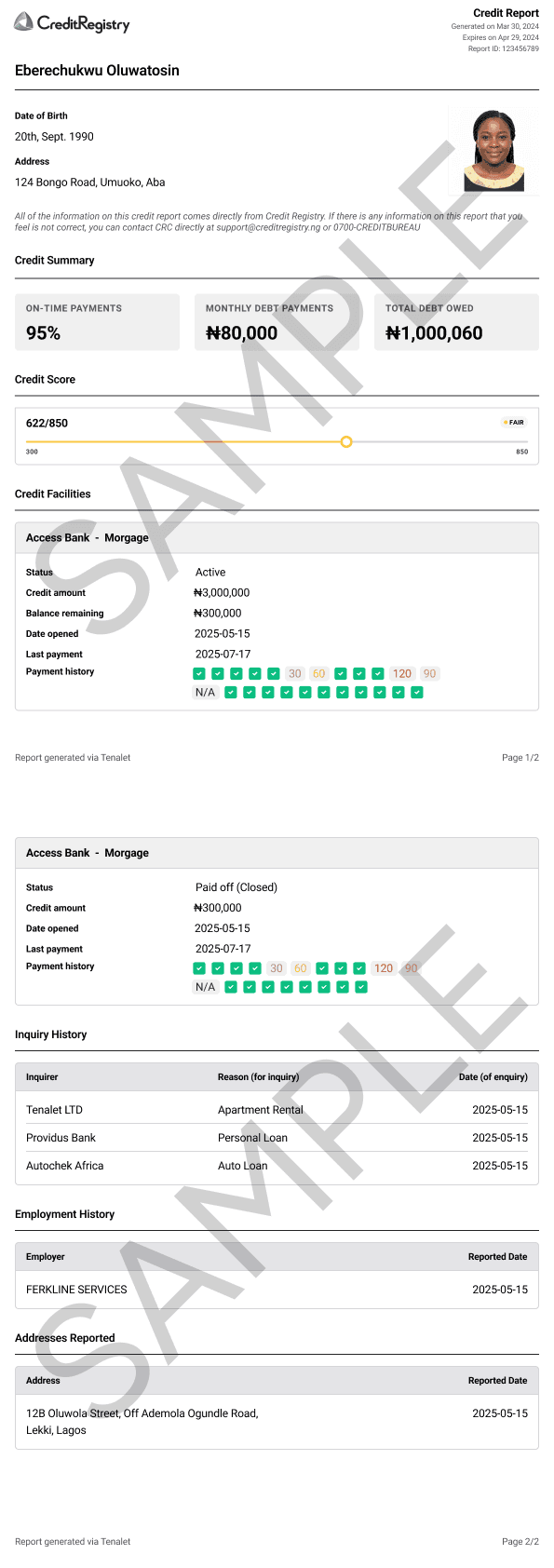Click the 'Page 1/2' footer text
This screenshot has width=554, height=1568.
point(520,758)
